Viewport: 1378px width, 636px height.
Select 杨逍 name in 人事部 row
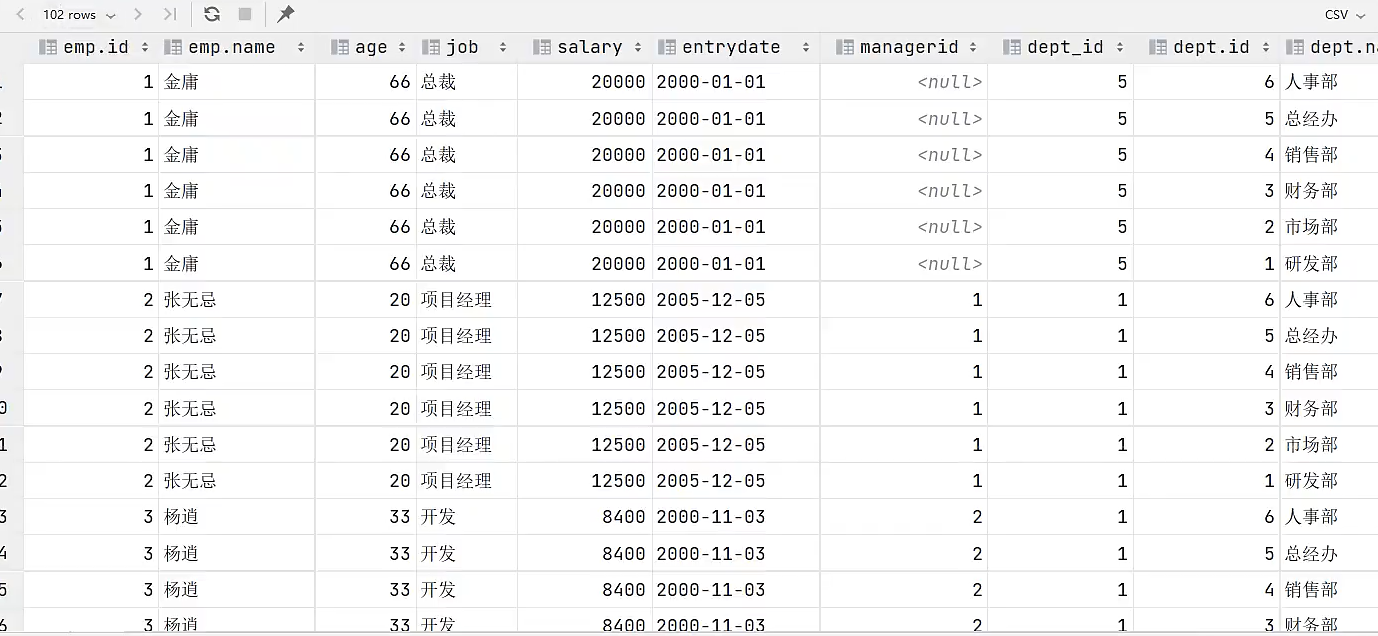pyautogui.click(x=237, y=517)
